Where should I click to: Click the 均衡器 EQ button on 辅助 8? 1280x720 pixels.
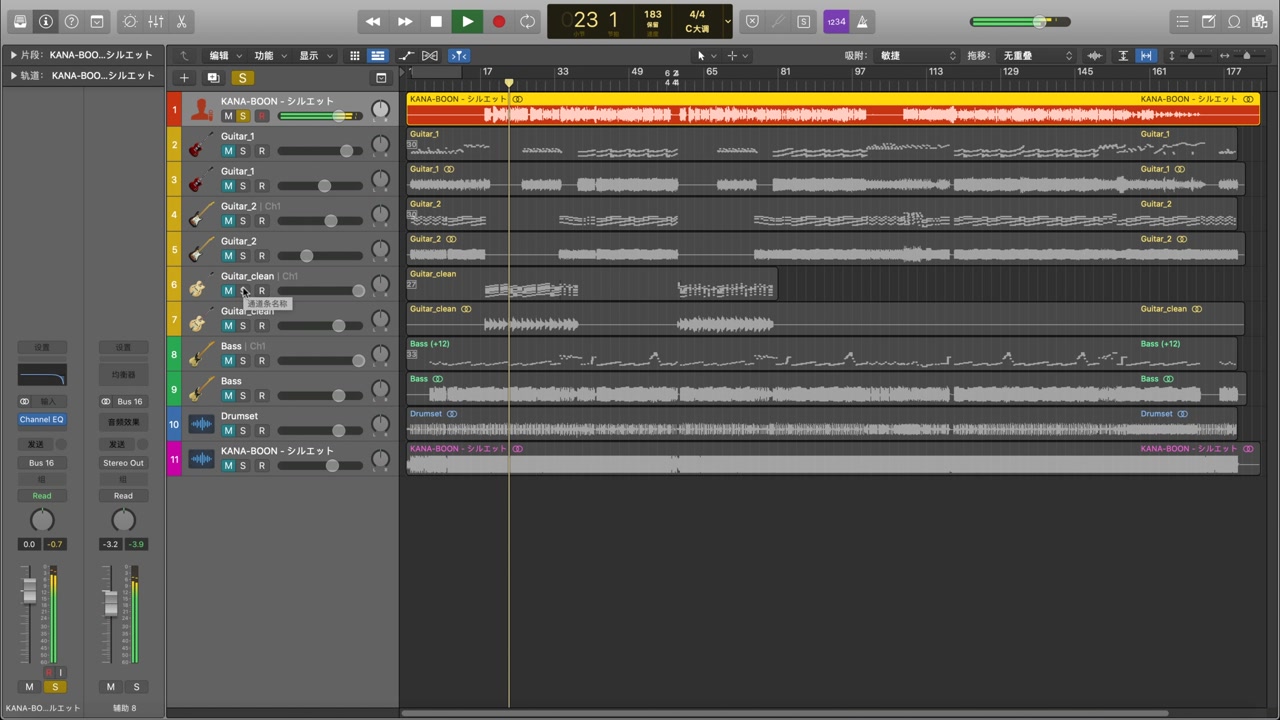pos(123,375)
